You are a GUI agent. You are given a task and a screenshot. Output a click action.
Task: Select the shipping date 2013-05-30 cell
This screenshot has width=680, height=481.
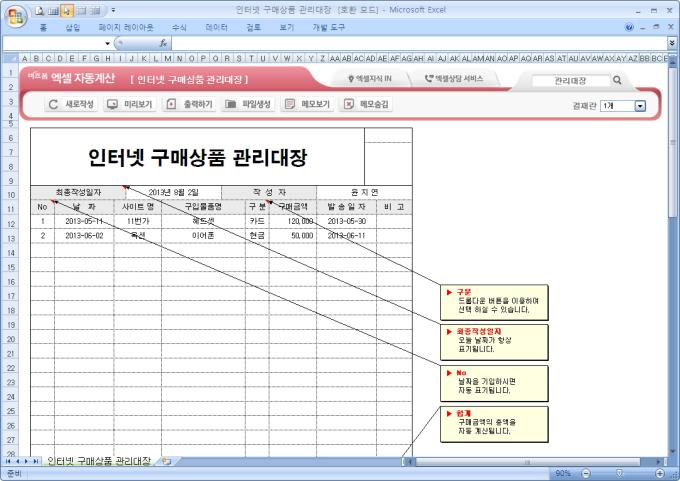click(x=347, y=221)
